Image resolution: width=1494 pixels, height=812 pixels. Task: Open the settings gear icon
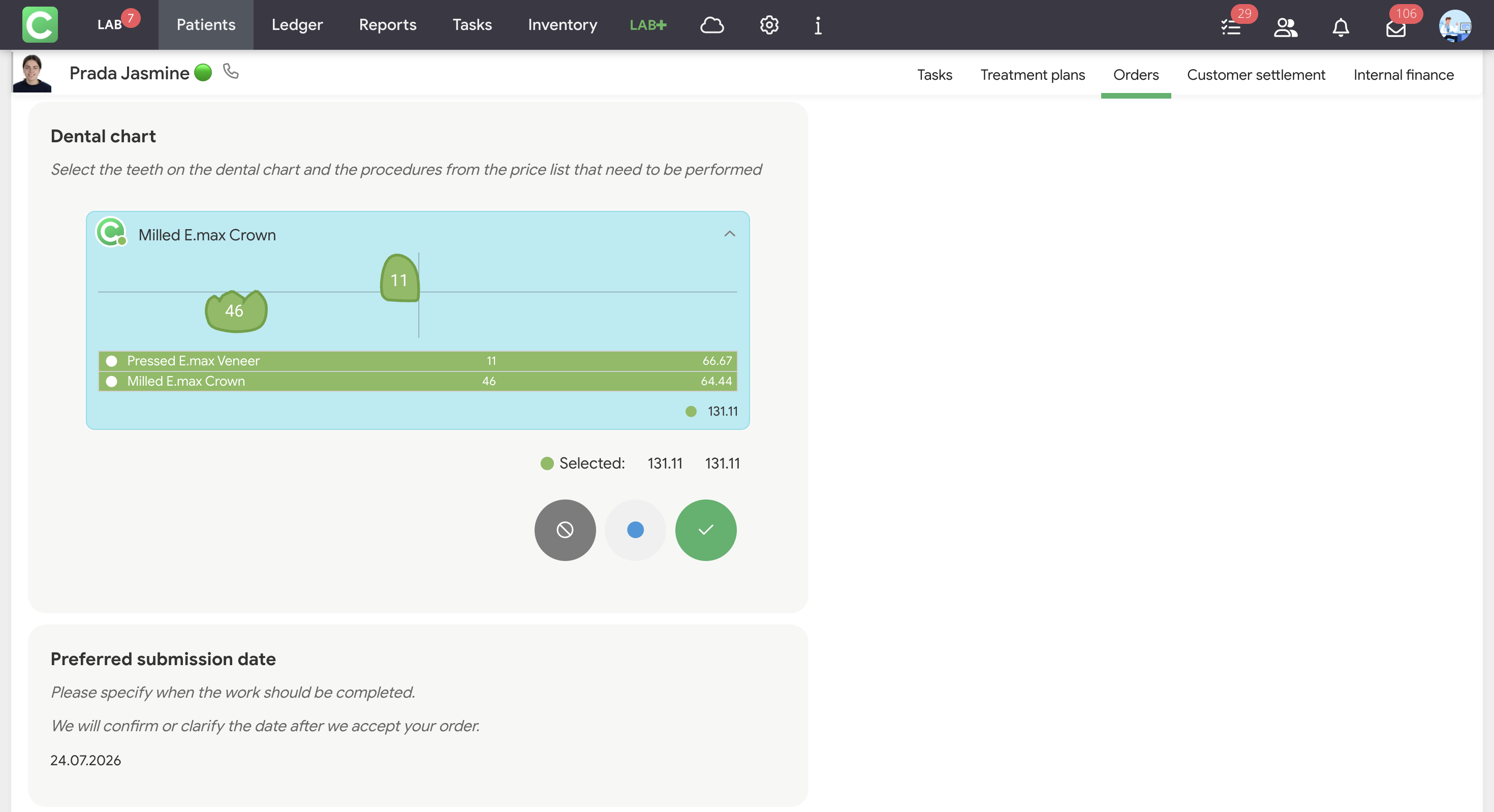click(769, 25)
